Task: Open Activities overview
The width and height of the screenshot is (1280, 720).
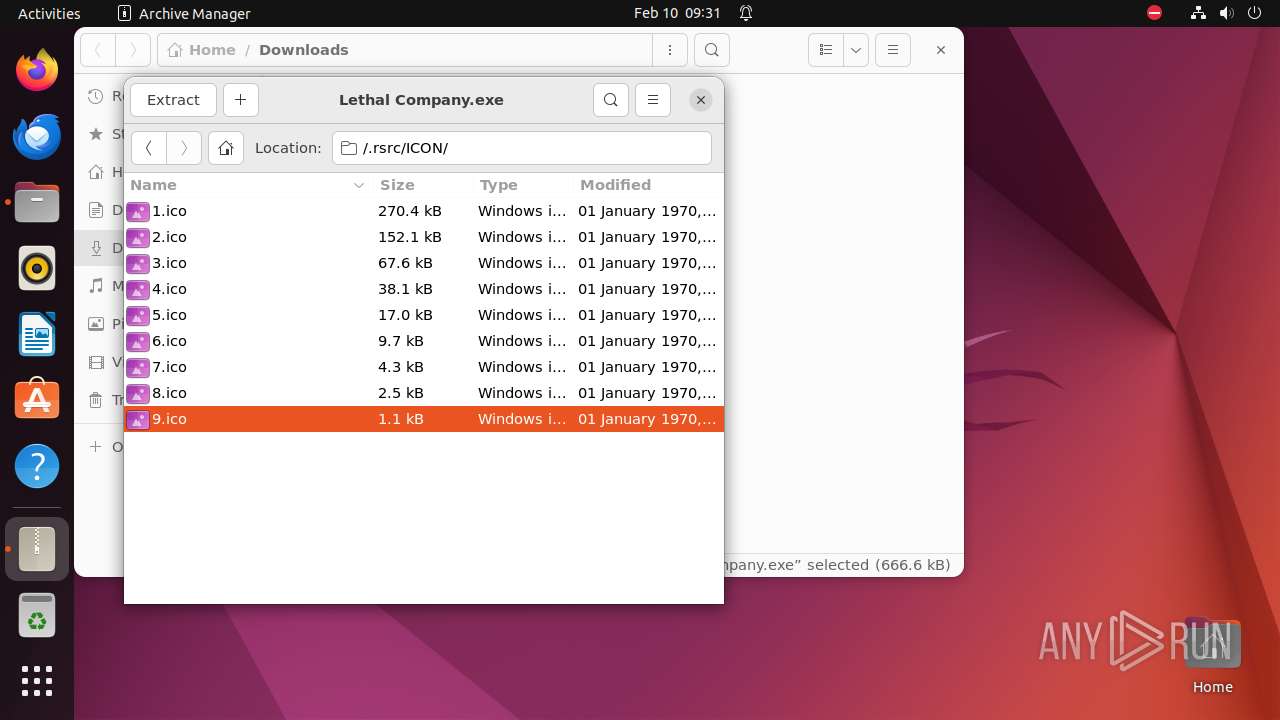Action: click(49, 13)
